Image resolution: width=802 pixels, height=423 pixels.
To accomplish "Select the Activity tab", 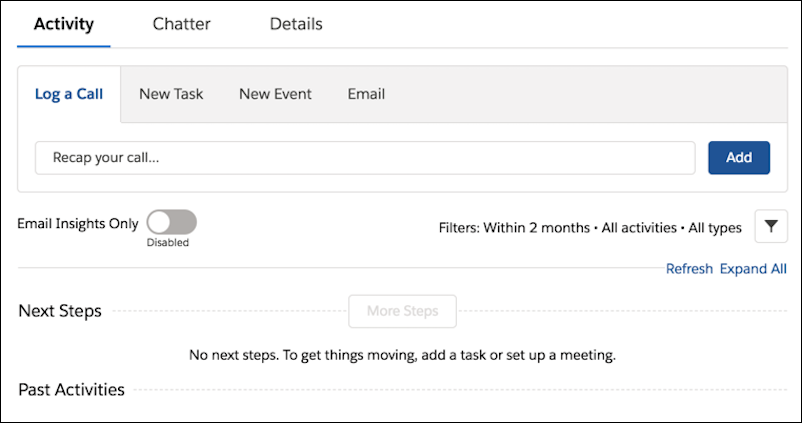I will click(x=64, y=24).
